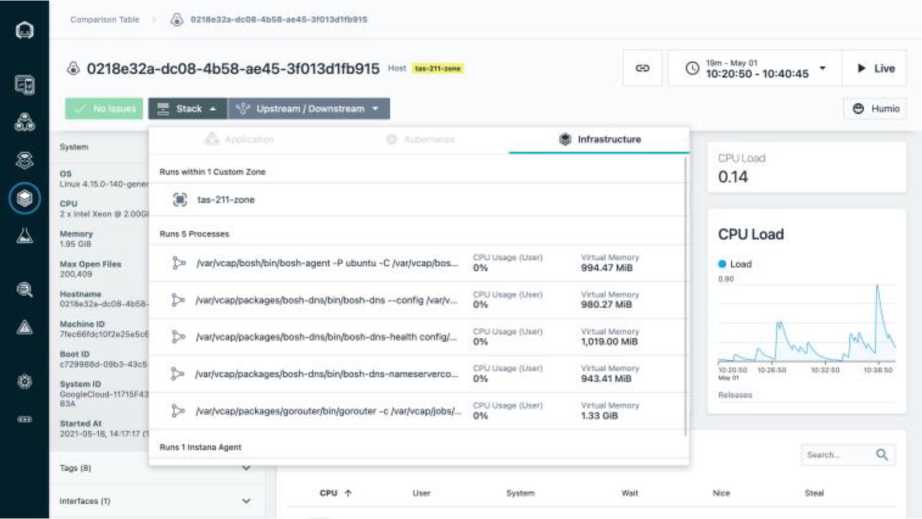The image size is (922, 519).
Task: Click the Instana logo in the sidebar
Action: click(24, 30)
